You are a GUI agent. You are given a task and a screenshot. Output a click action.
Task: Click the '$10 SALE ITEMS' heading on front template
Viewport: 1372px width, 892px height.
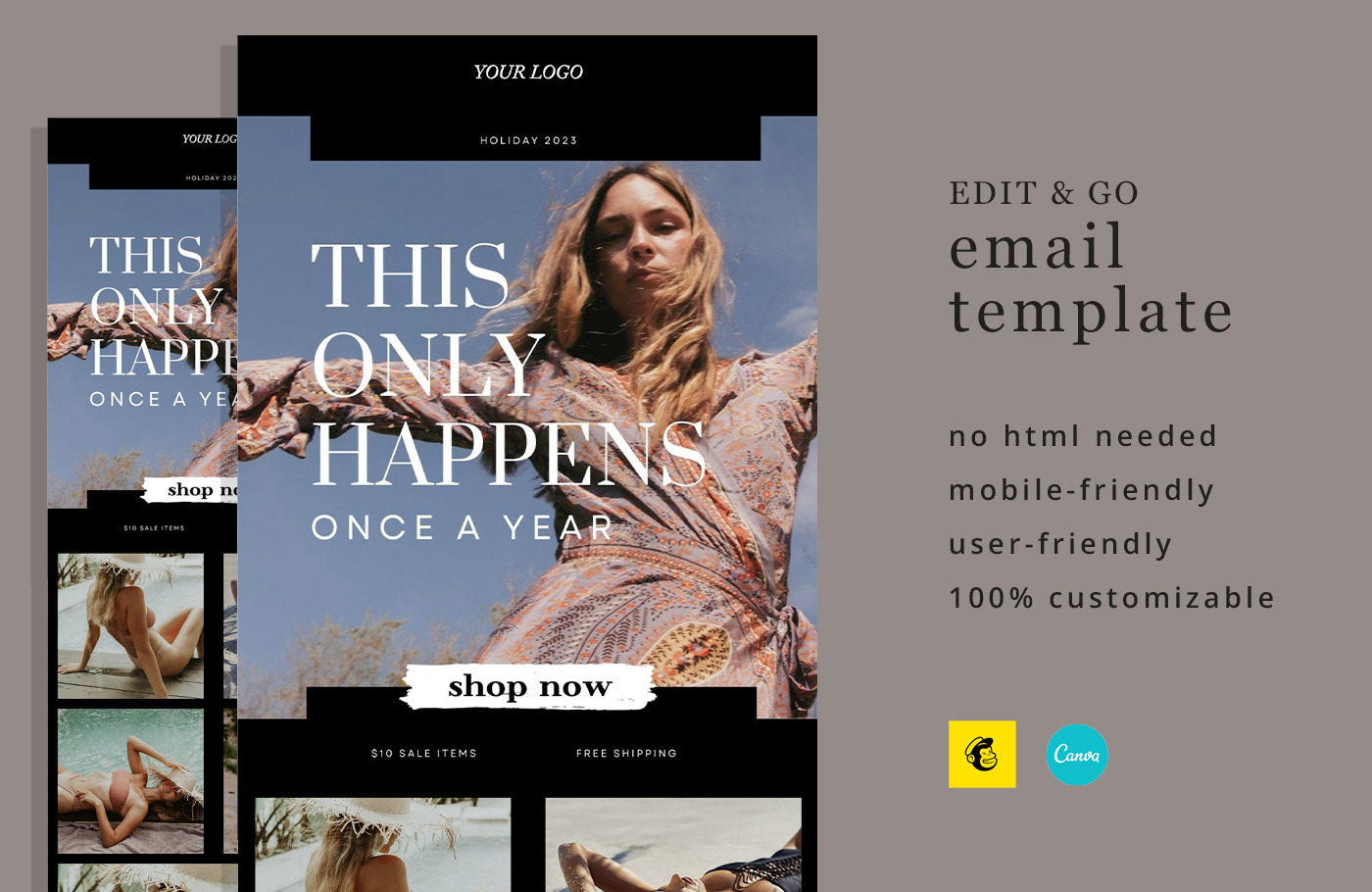tap(423, 753)
